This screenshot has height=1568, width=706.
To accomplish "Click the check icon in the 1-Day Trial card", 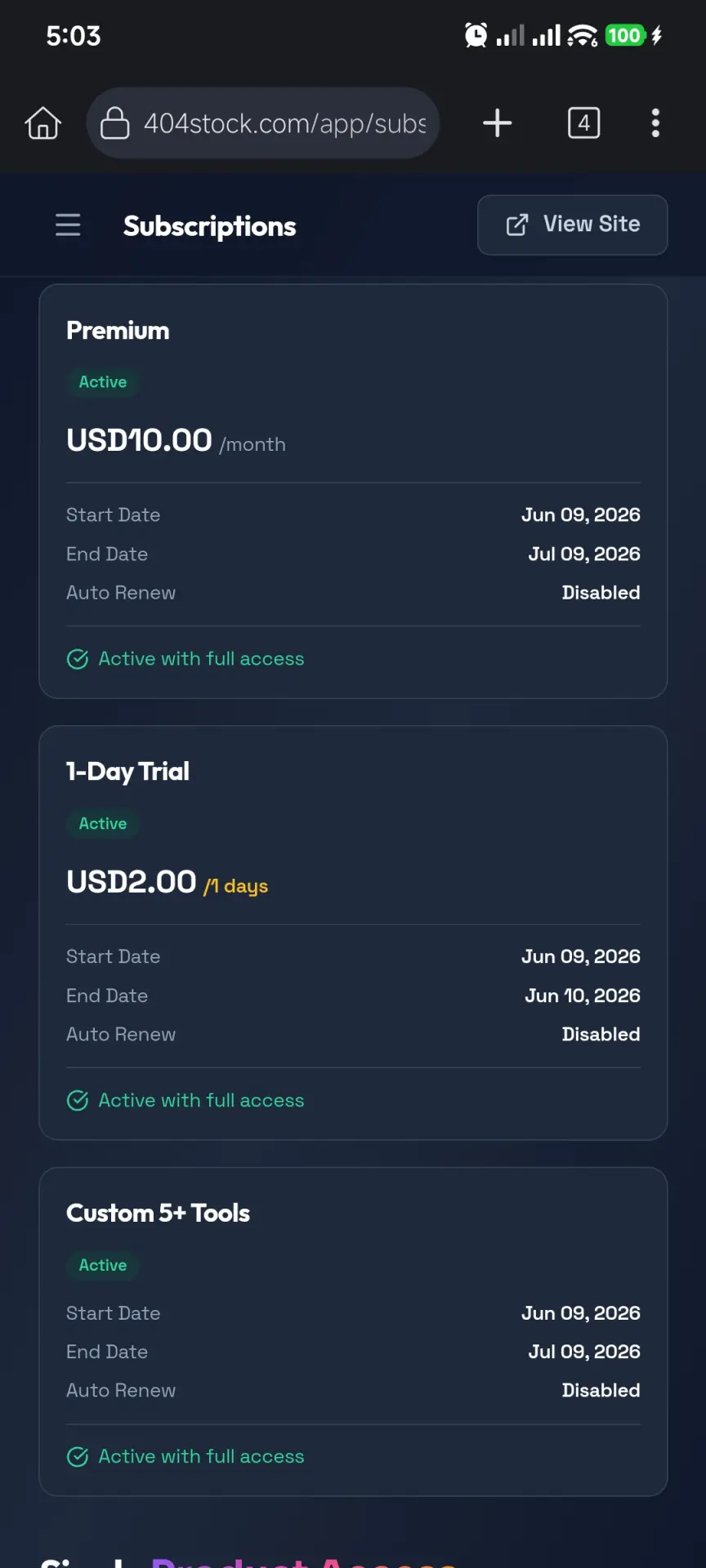I will click(x=78, y=1101).
